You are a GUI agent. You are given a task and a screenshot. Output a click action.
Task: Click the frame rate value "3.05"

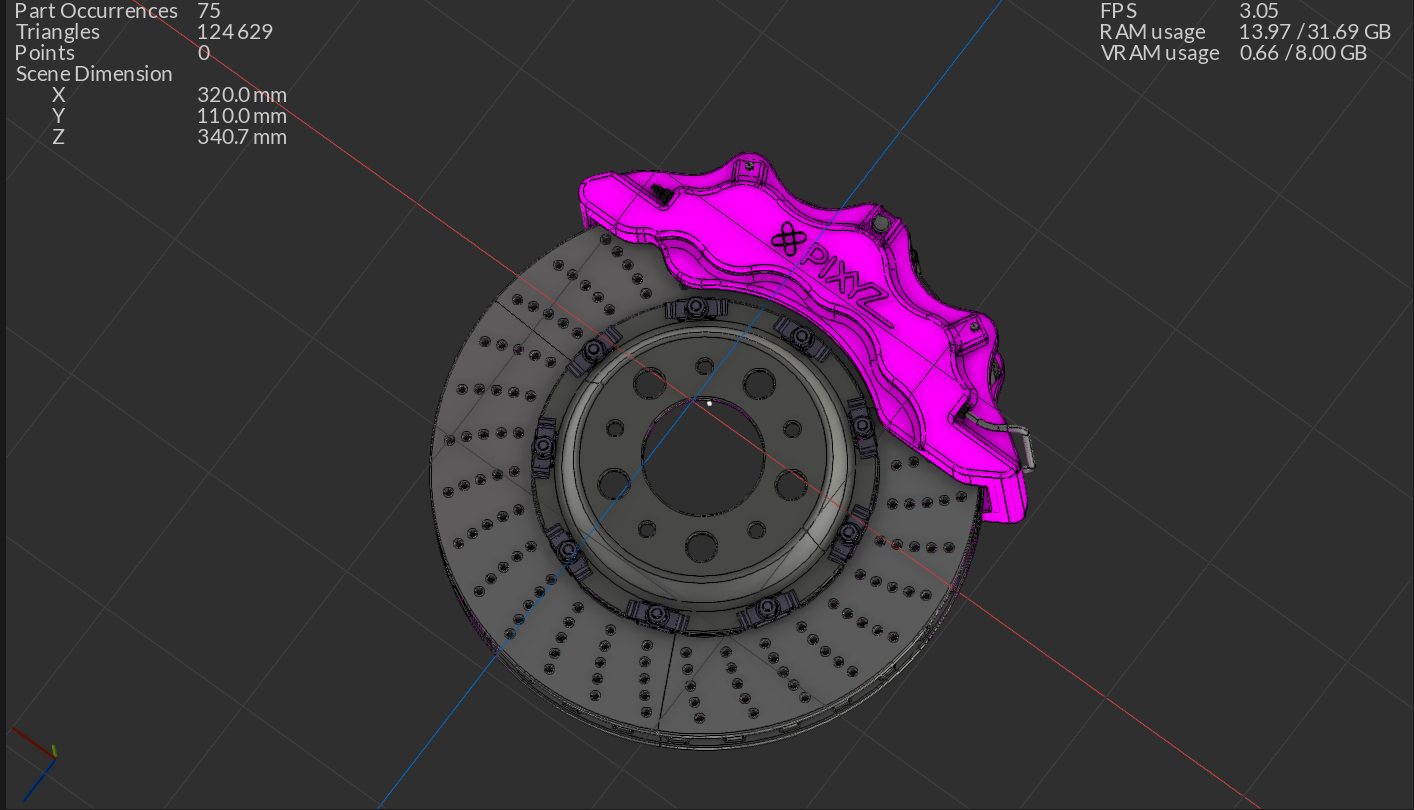pyautogui.click(x=1259, y=11)
